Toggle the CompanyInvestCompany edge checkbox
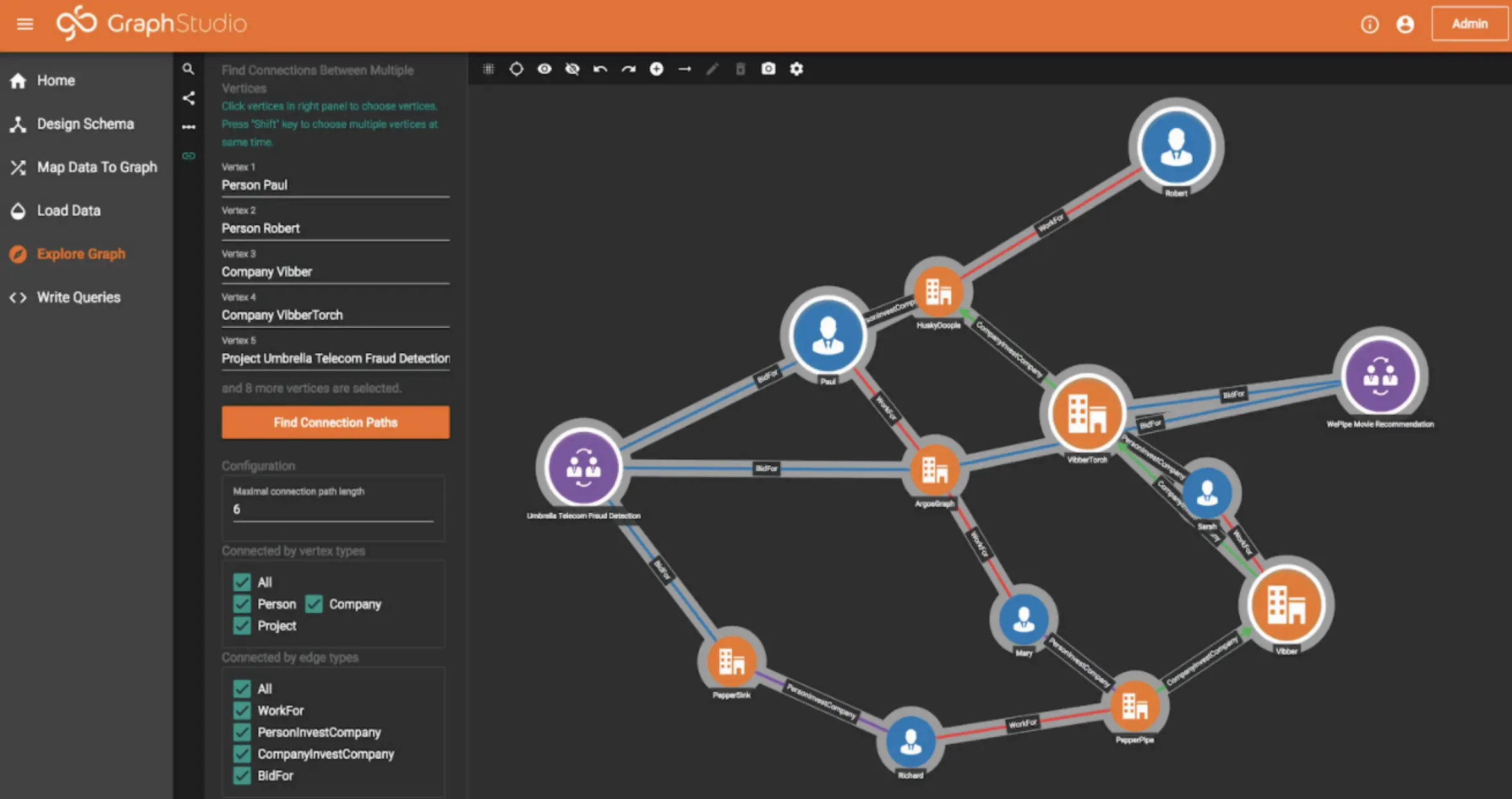 click(x=242, y=754)
